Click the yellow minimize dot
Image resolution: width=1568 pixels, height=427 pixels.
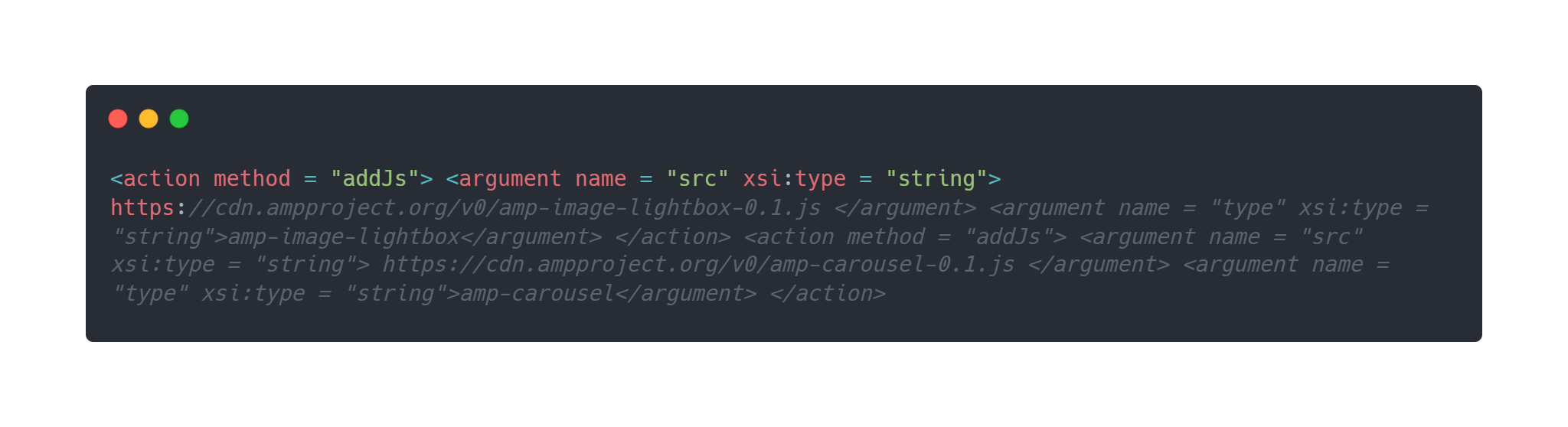point(149,119)
